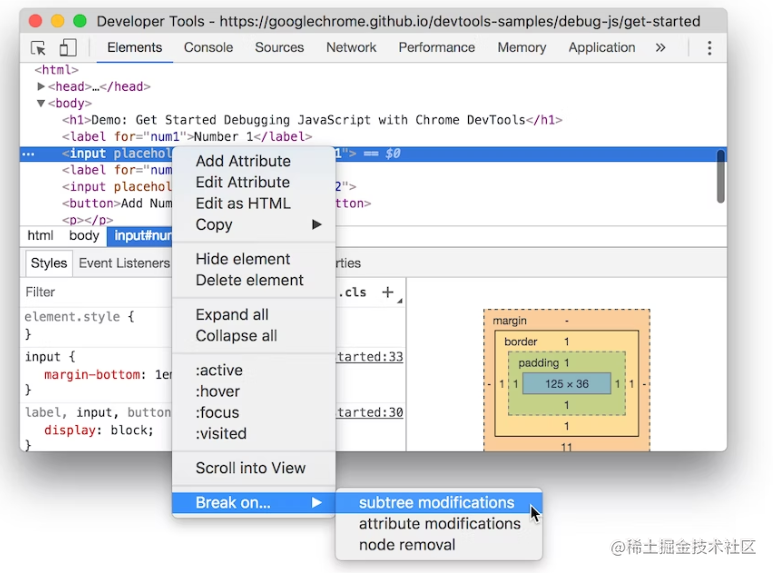The image size is (773, 573).
Task: Force the :visited state
Action: click(x=253, y=433)
